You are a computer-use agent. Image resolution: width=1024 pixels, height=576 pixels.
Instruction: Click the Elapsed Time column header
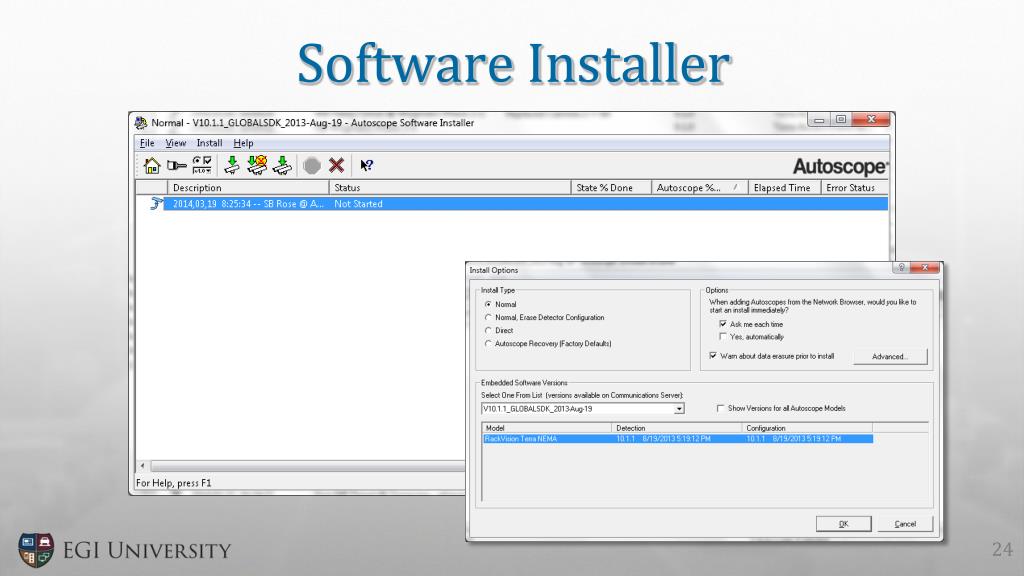tap(784, 187)
